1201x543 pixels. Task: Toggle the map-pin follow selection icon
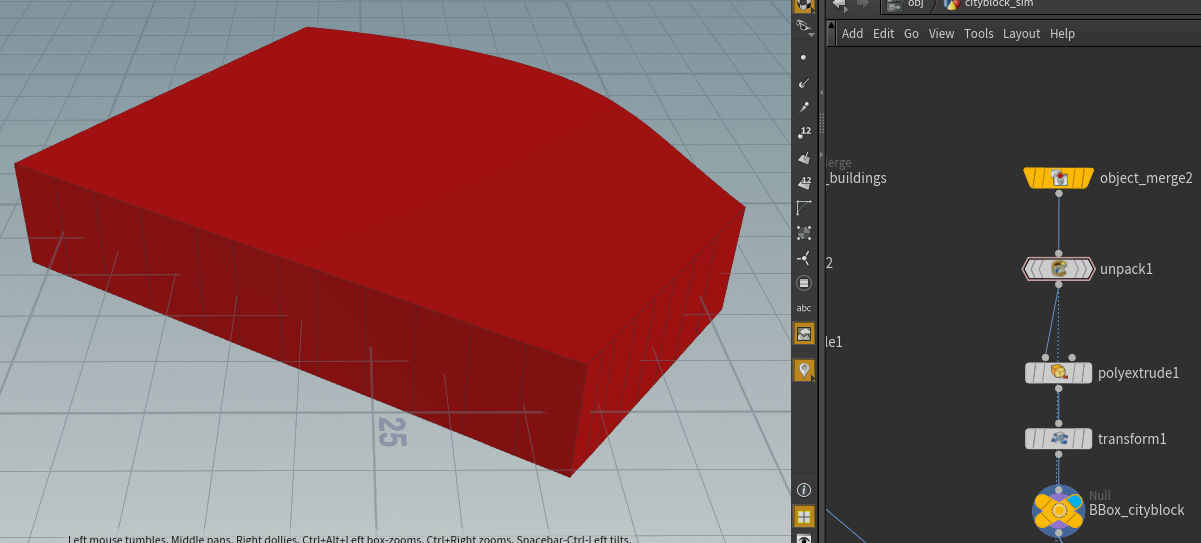[804, 371]
